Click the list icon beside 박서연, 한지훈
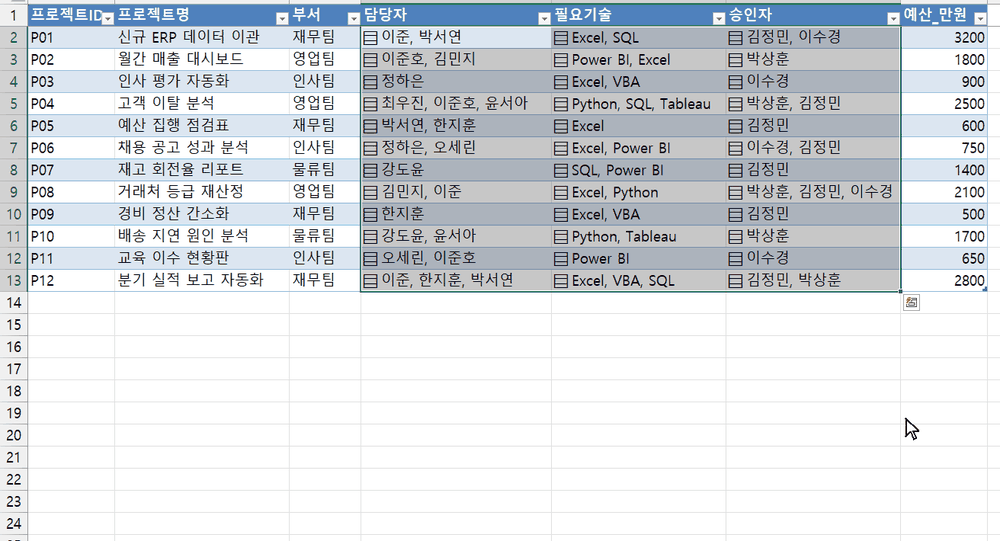1000x541 pixels. tap(370, 126)
